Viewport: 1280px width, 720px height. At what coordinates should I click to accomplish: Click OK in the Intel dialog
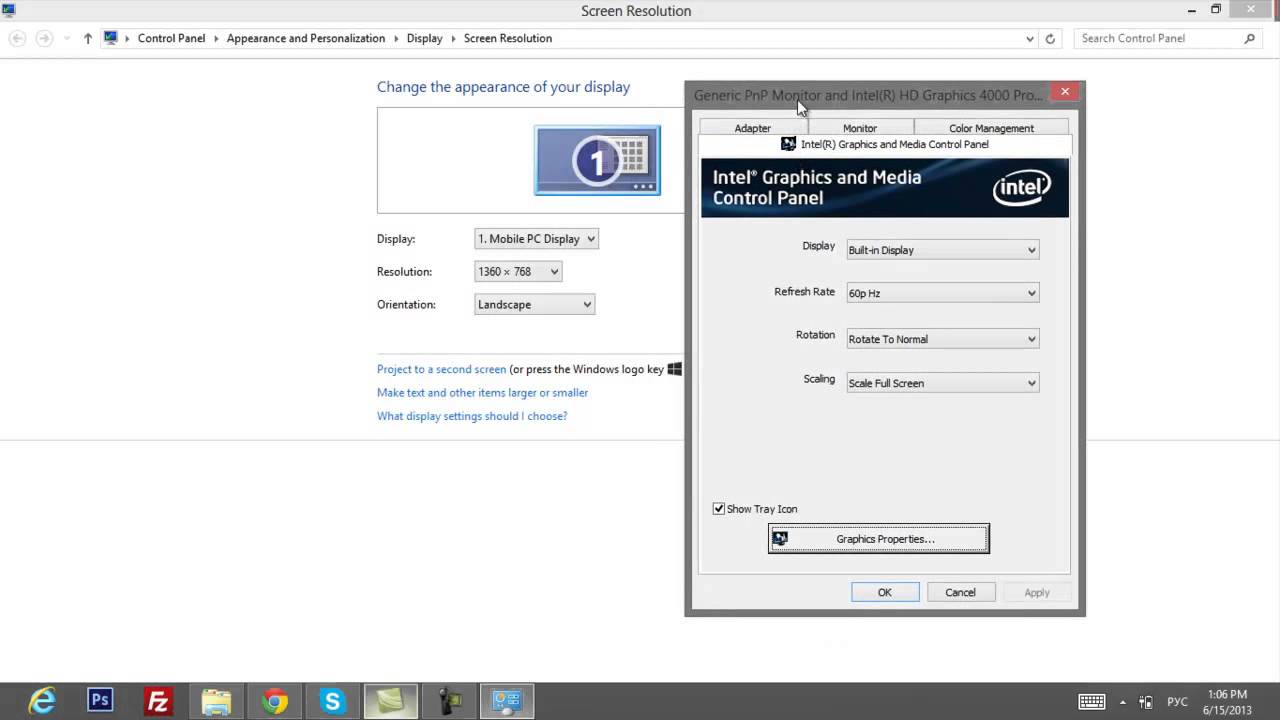885,593
